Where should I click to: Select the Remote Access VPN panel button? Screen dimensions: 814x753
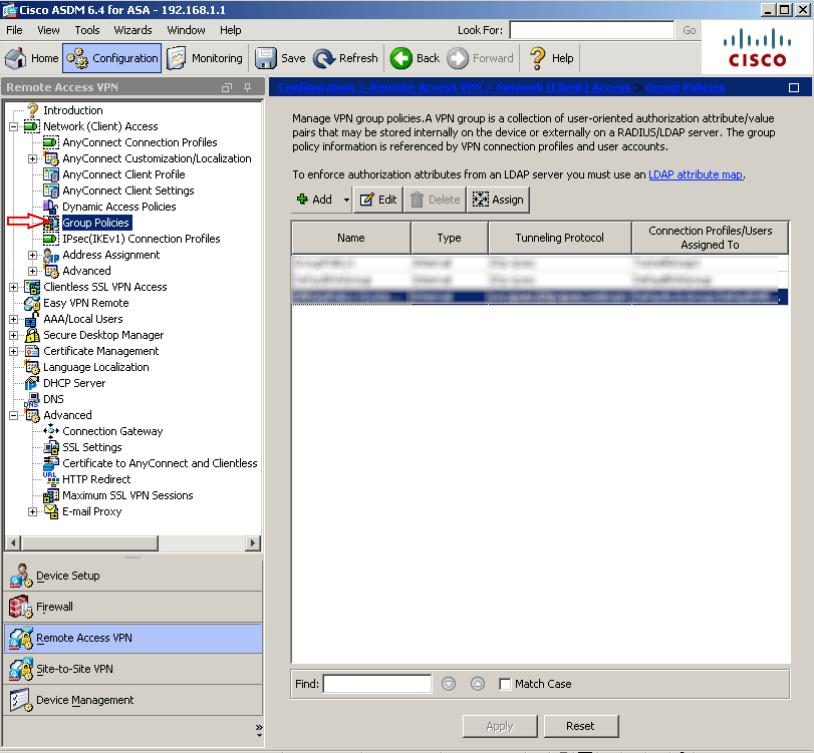coord(133,638)
